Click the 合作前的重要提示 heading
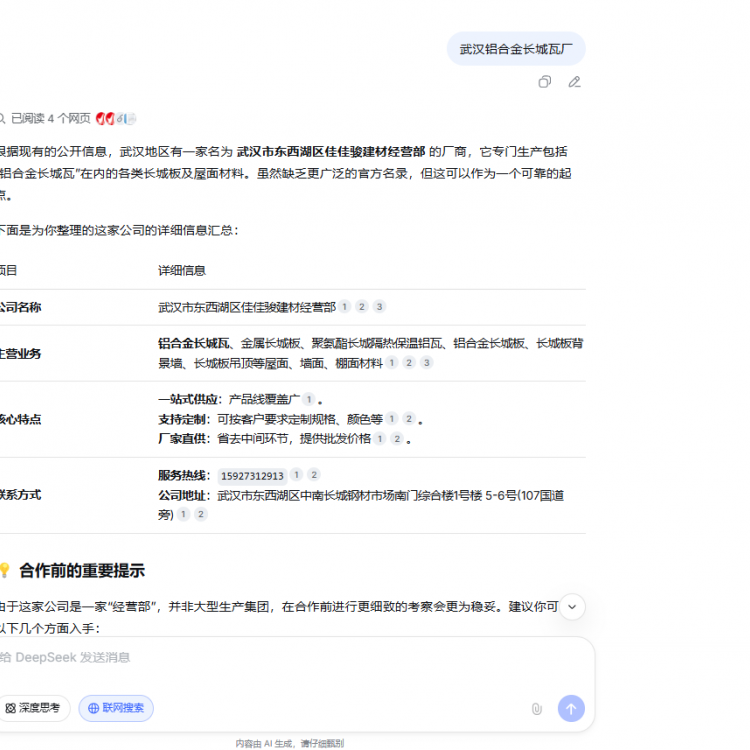 [x=81, y=570]
